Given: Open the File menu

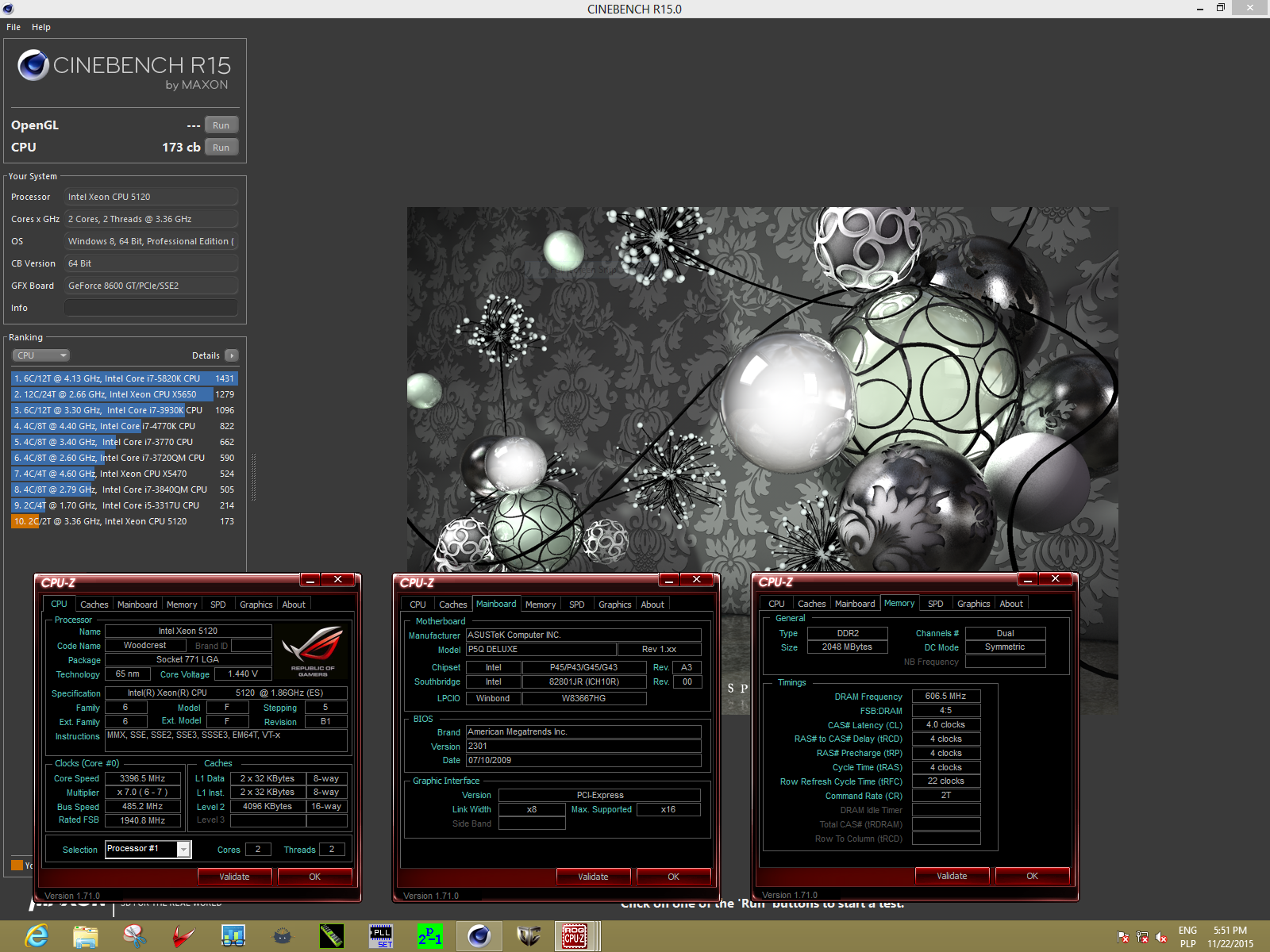Looking at the screenshot, I should (13, 27).
